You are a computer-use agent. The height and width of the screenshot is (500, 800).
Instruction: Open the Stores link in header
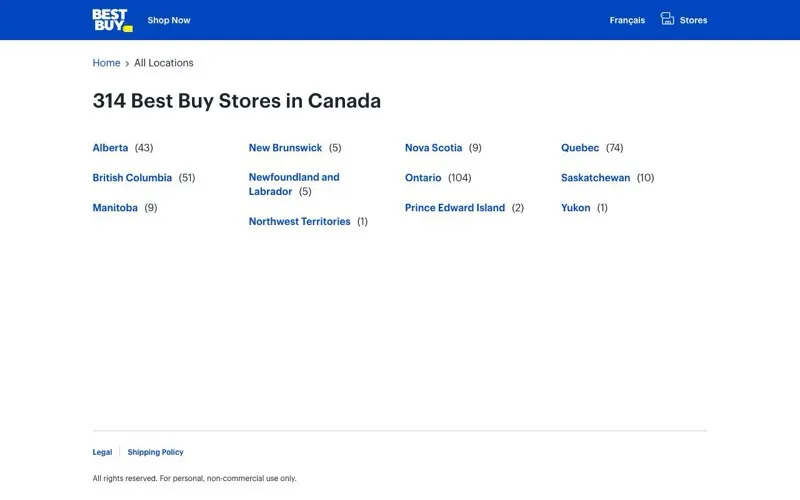pyautogui.click(x=693, y=20)
